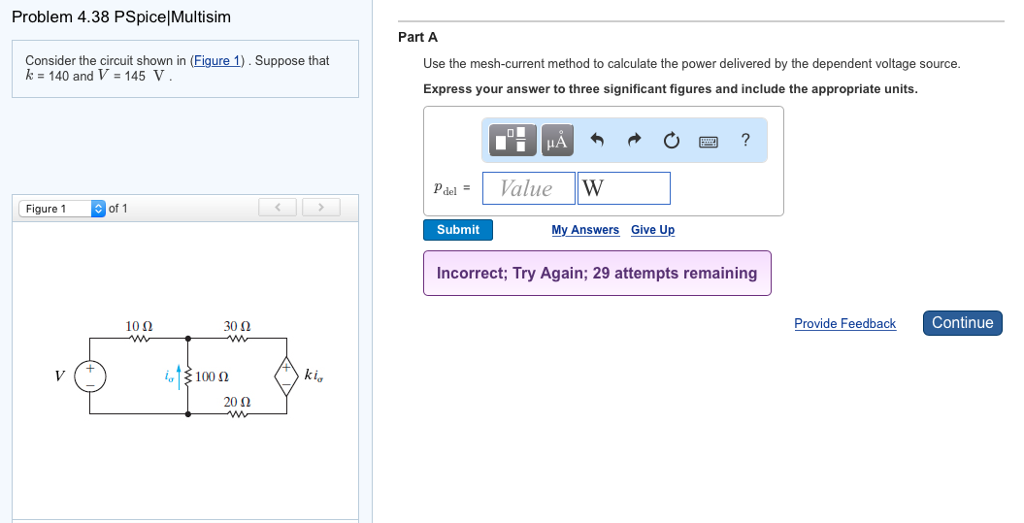
Task: Open the µÅ symbols/units button
Action: [557, 140]
